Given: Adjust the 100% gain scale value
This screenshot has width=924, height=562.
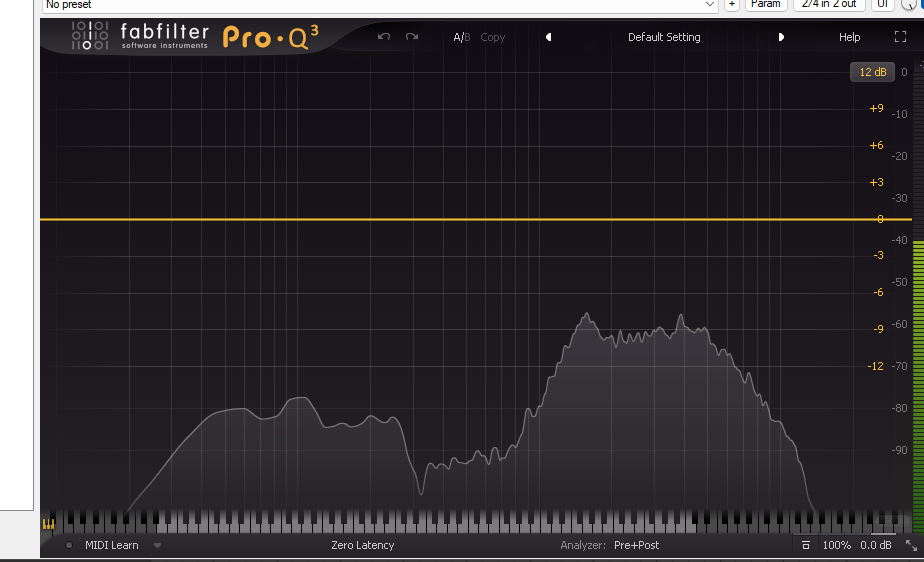Looking at the screenshot, I should coord(836,546).
